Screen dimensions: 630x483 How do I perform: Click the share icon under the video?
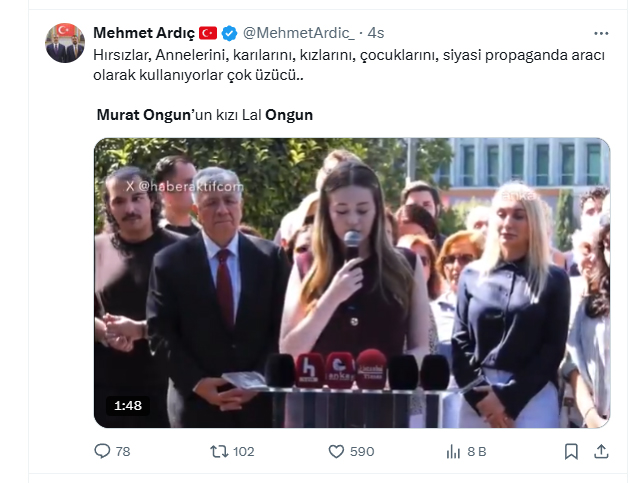[602, 451]
